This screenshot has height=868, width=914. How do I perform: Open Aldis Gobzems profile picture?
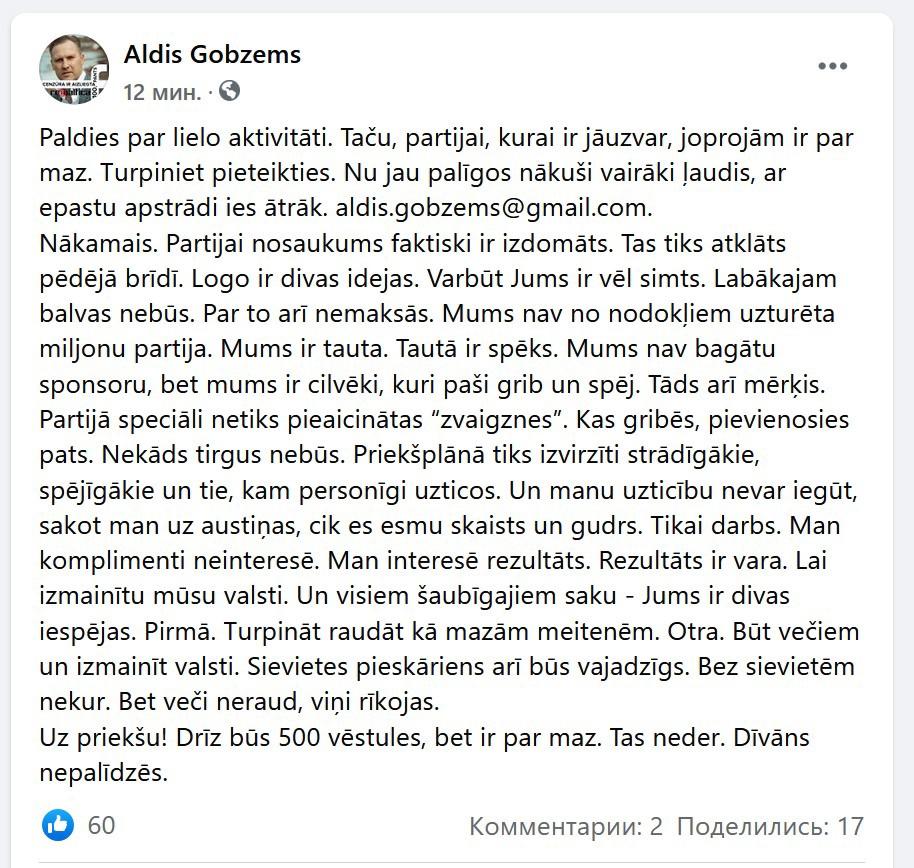click(x=74, y=68)
